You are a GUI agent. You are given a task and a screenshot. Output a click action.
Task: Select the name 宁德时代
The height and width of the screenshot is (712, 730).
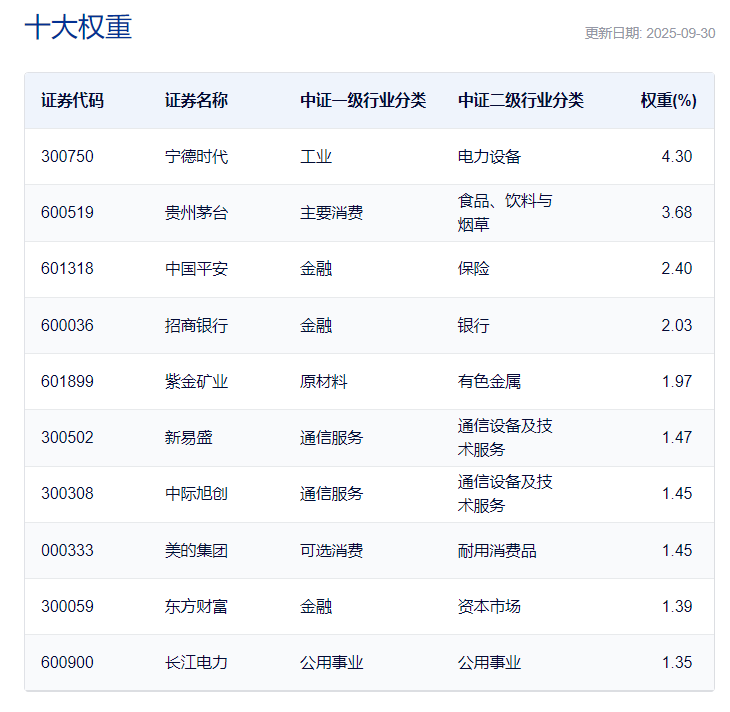[x=196, y=156]
